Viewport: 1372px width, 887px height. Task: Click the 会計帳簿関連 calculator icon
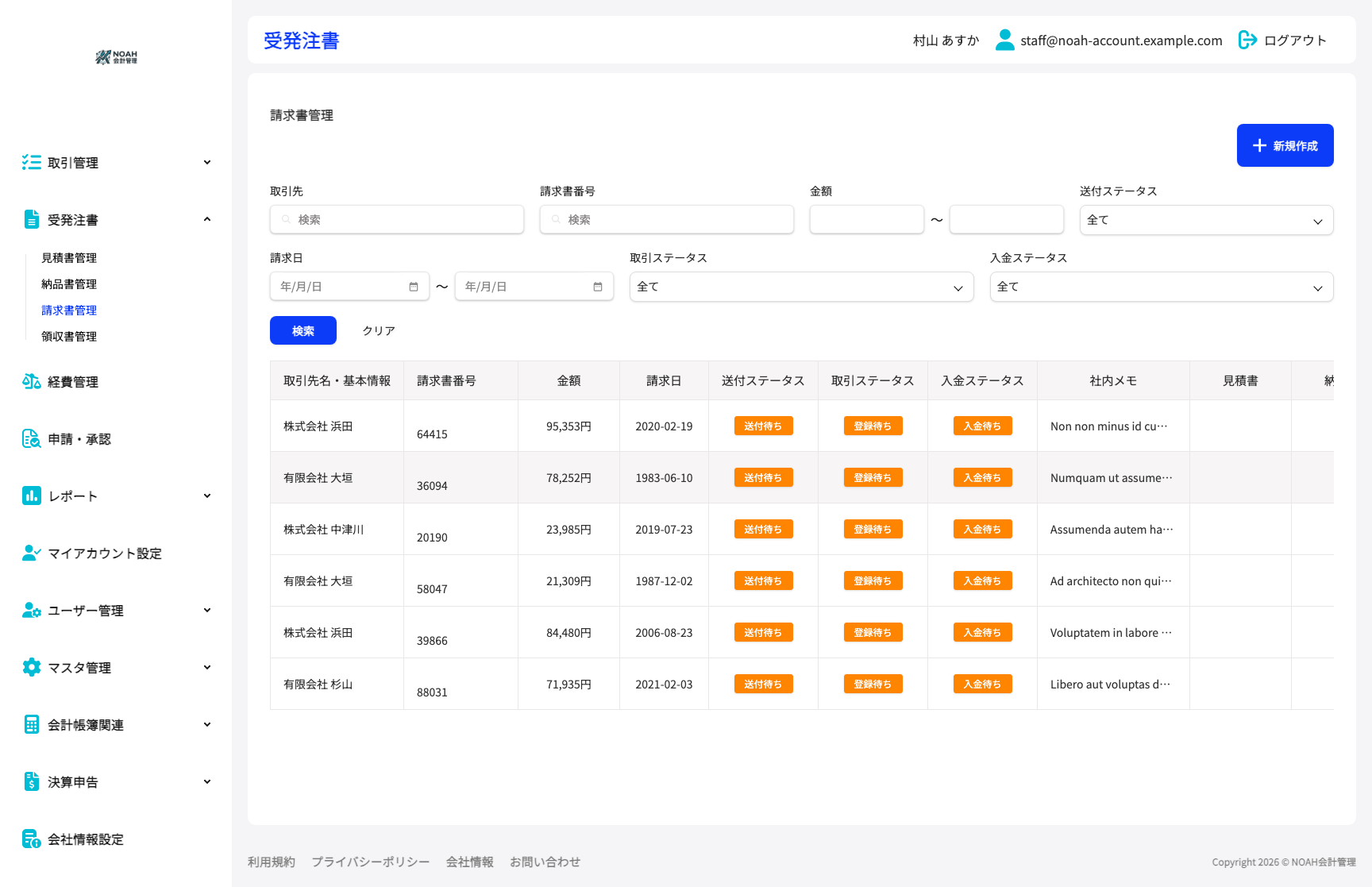point(32,724)
